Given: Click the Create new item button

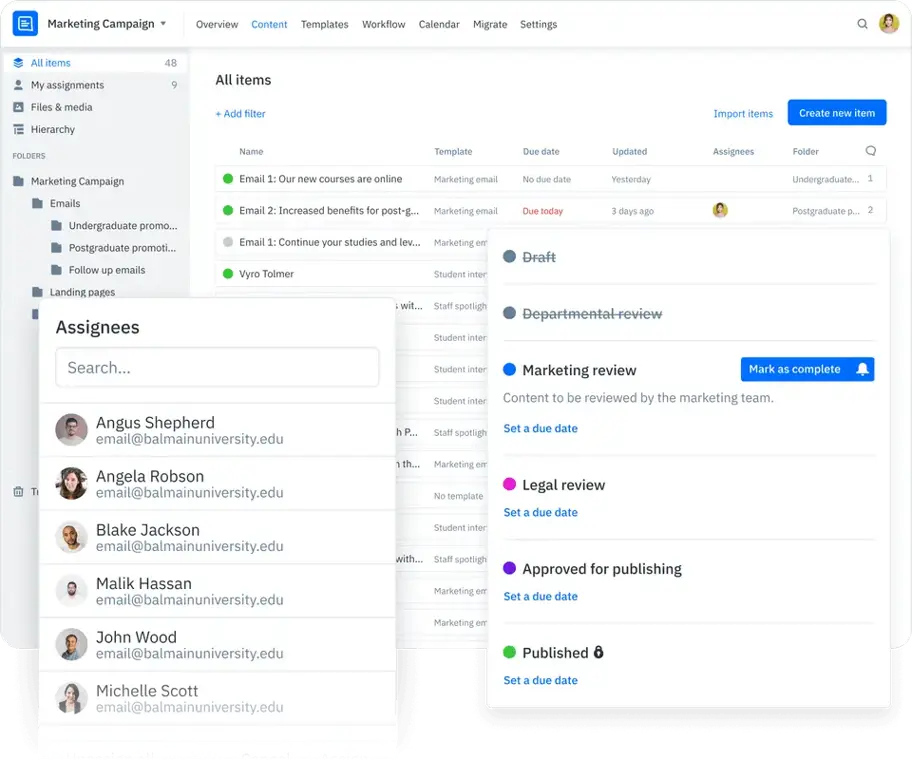Looking at the screenshot, I should [836, 113].
